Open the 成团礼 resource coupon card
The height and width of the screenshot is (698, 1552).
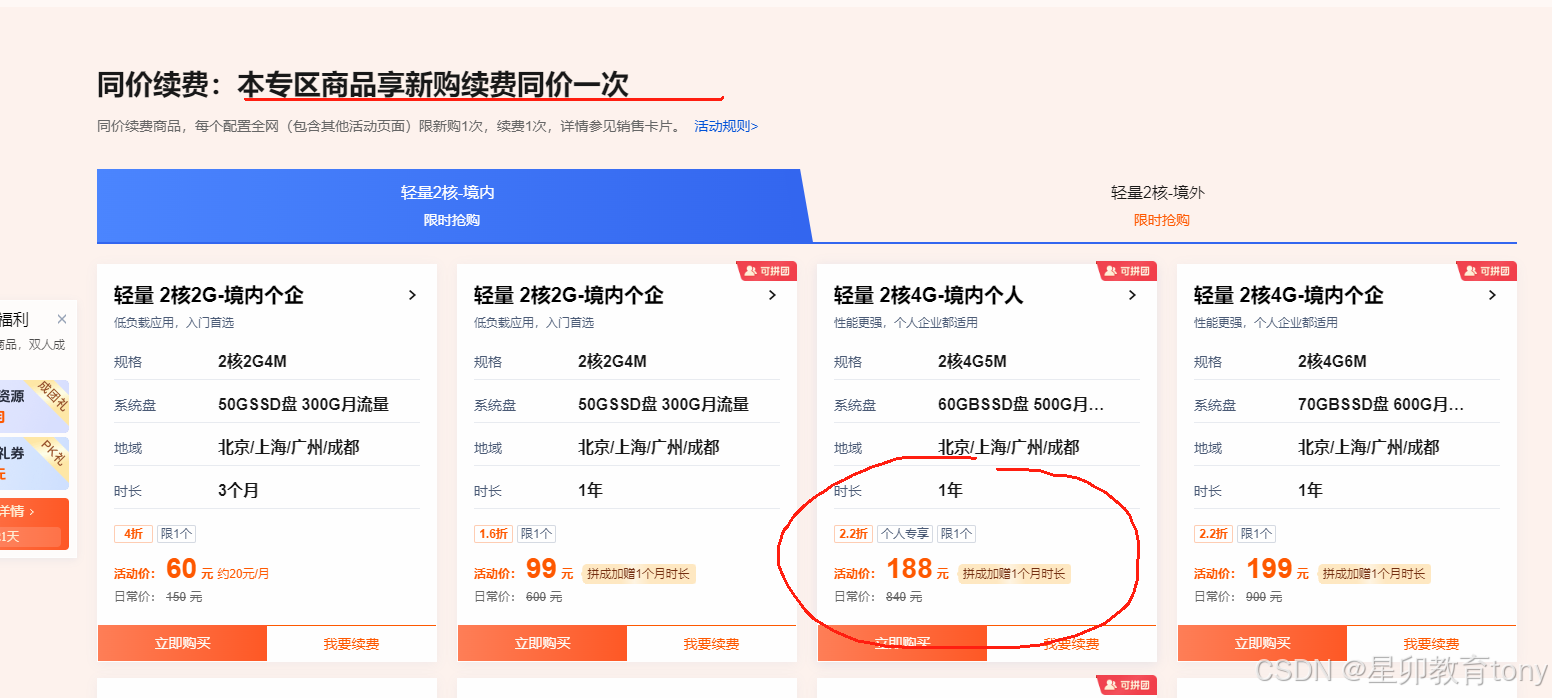(x=34, y=406)
